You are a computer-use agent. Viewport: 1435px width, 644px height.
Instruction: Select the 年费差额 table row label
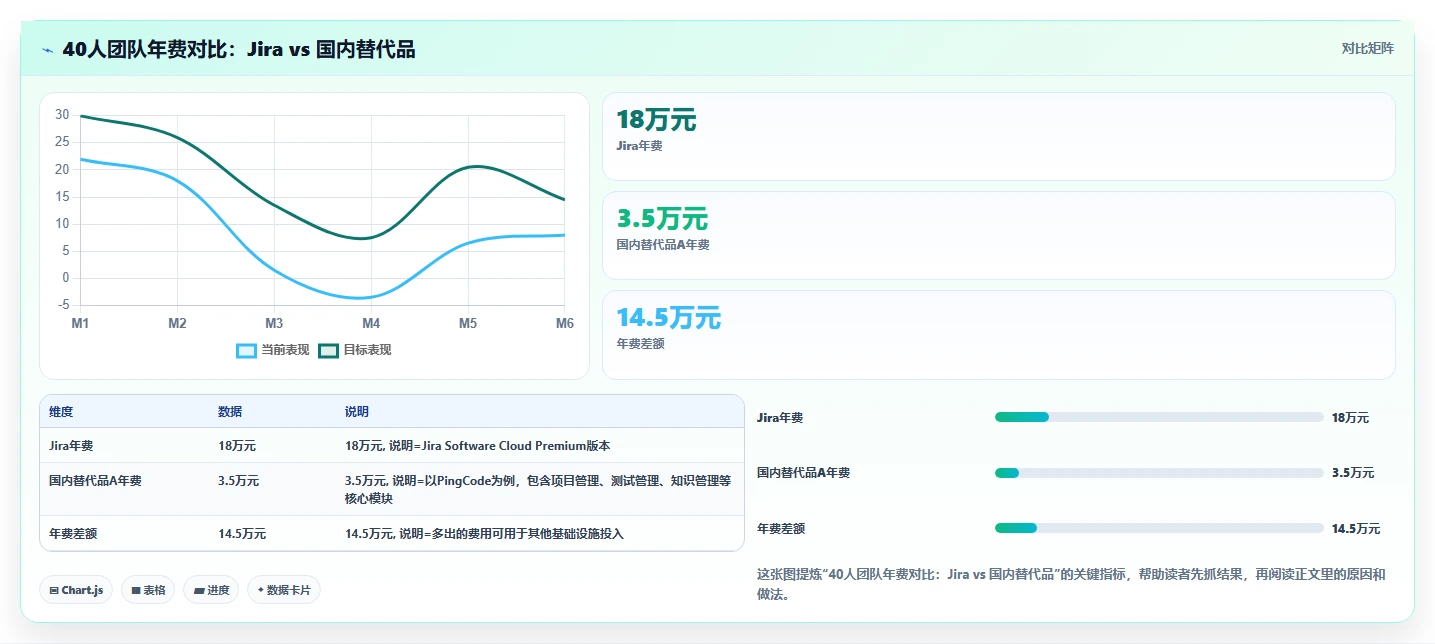pos(73,533)
